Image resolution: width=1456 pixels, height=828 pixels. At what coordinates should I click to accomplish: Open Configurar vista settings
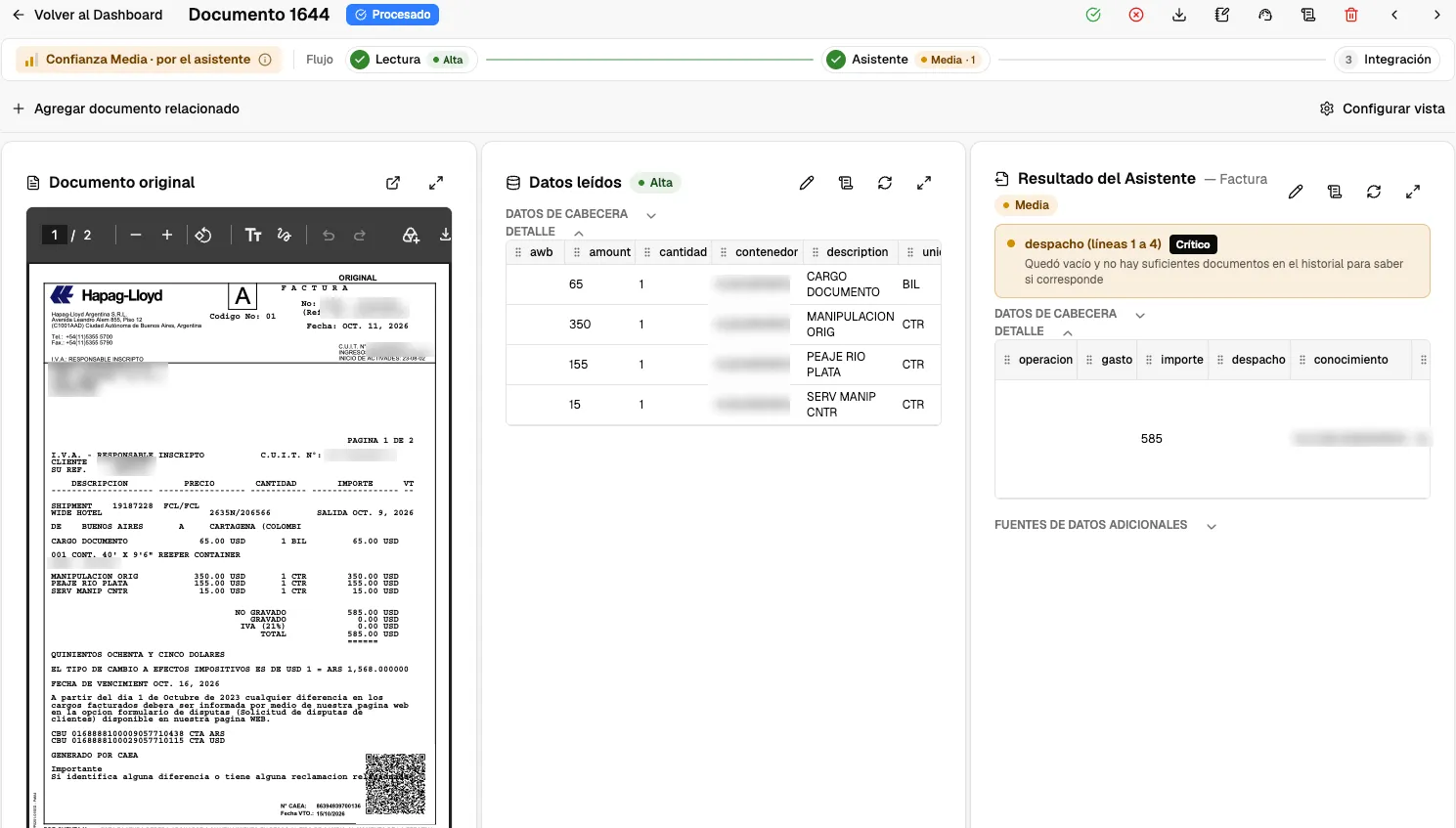pos(1382,109)
